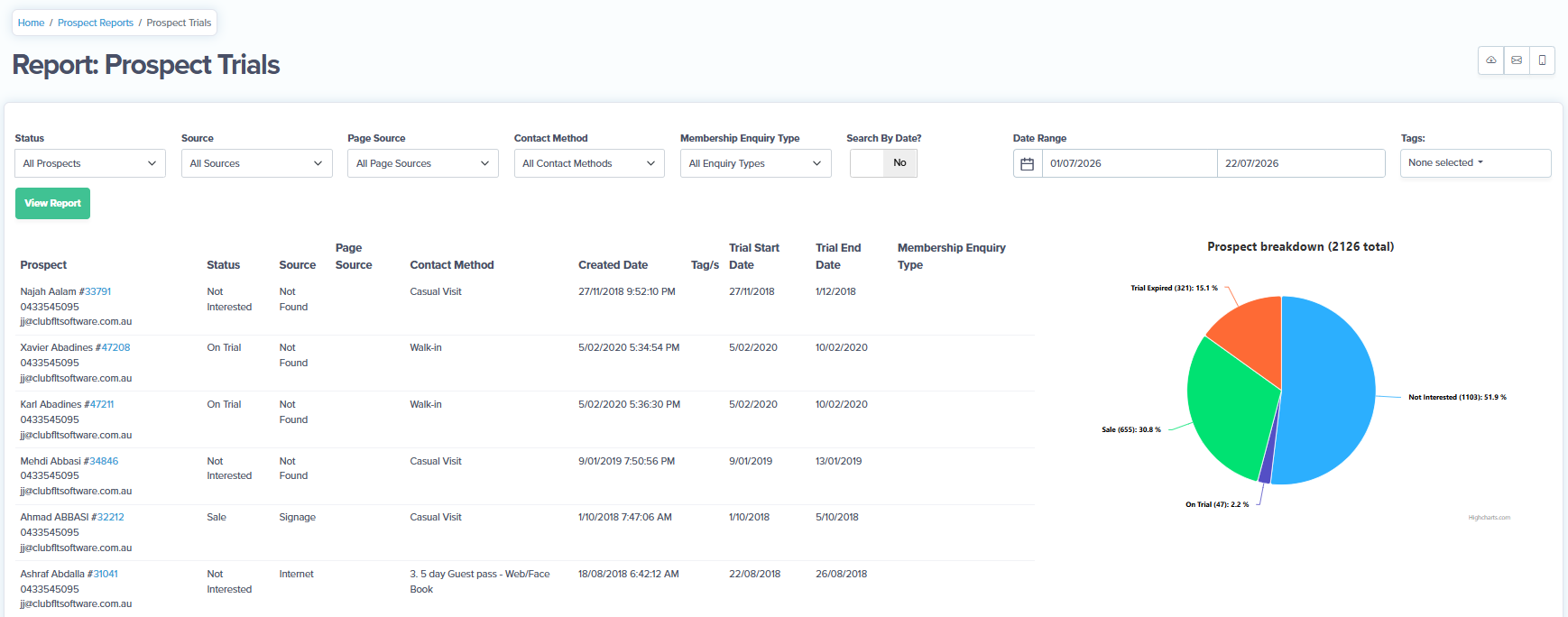The width and height of the screenshot is (1568, 617).
Task: Click trial end date 13/01/2019
Action: pos(838,461)
